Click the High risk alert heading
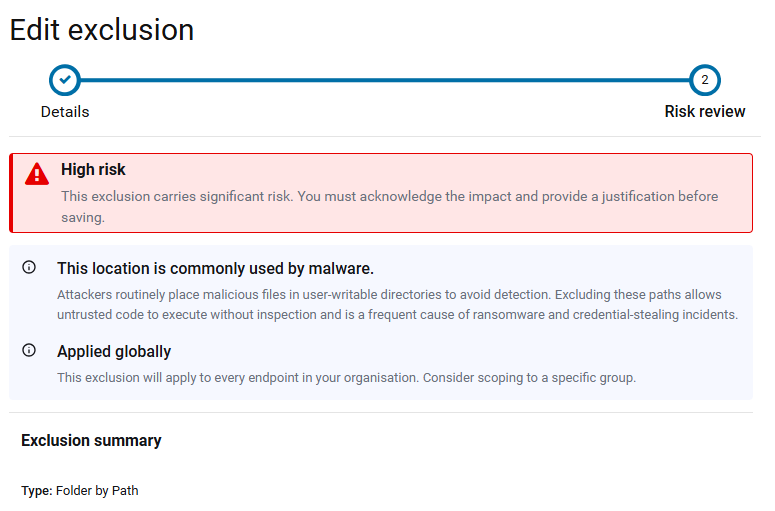 tap(93, 170)
